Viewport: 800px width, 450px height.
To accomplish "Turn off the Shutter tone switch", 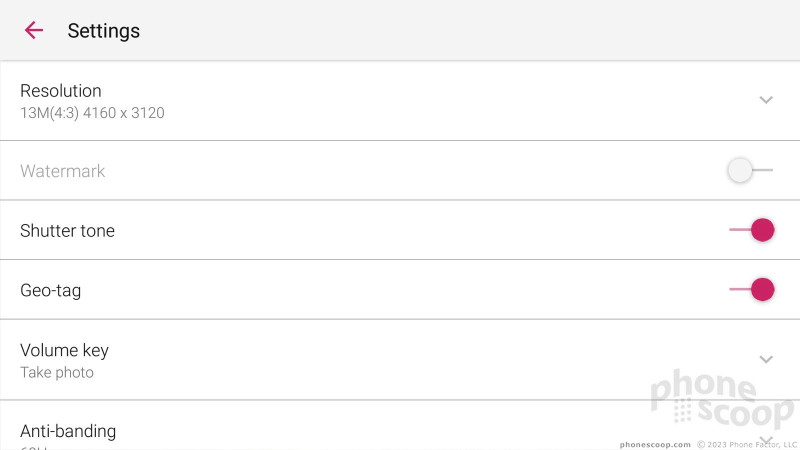I will point(752,230).
